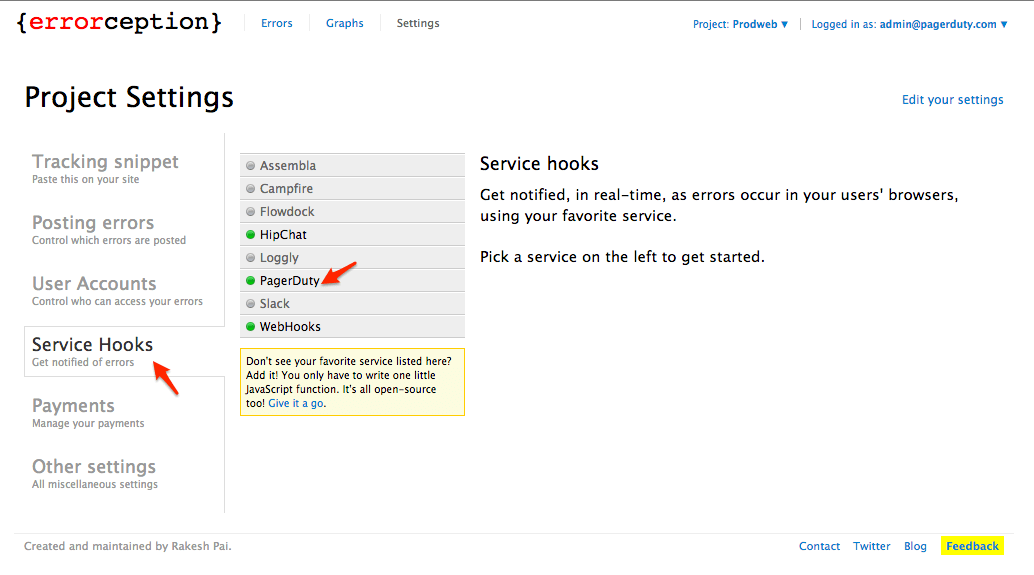Switch to the Graphs tab
Image resolution: width=1034 pixels, height=575 pixels.
click(x=345, y=23)
